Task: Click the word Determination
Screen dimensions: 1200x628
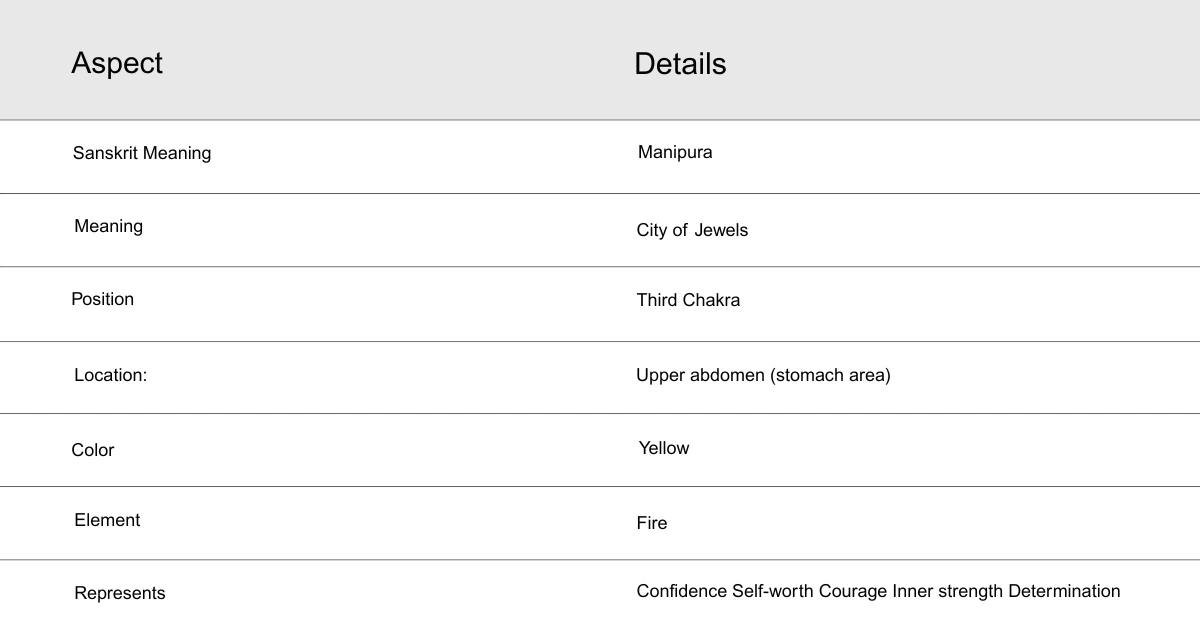Action: (1064, 591)
